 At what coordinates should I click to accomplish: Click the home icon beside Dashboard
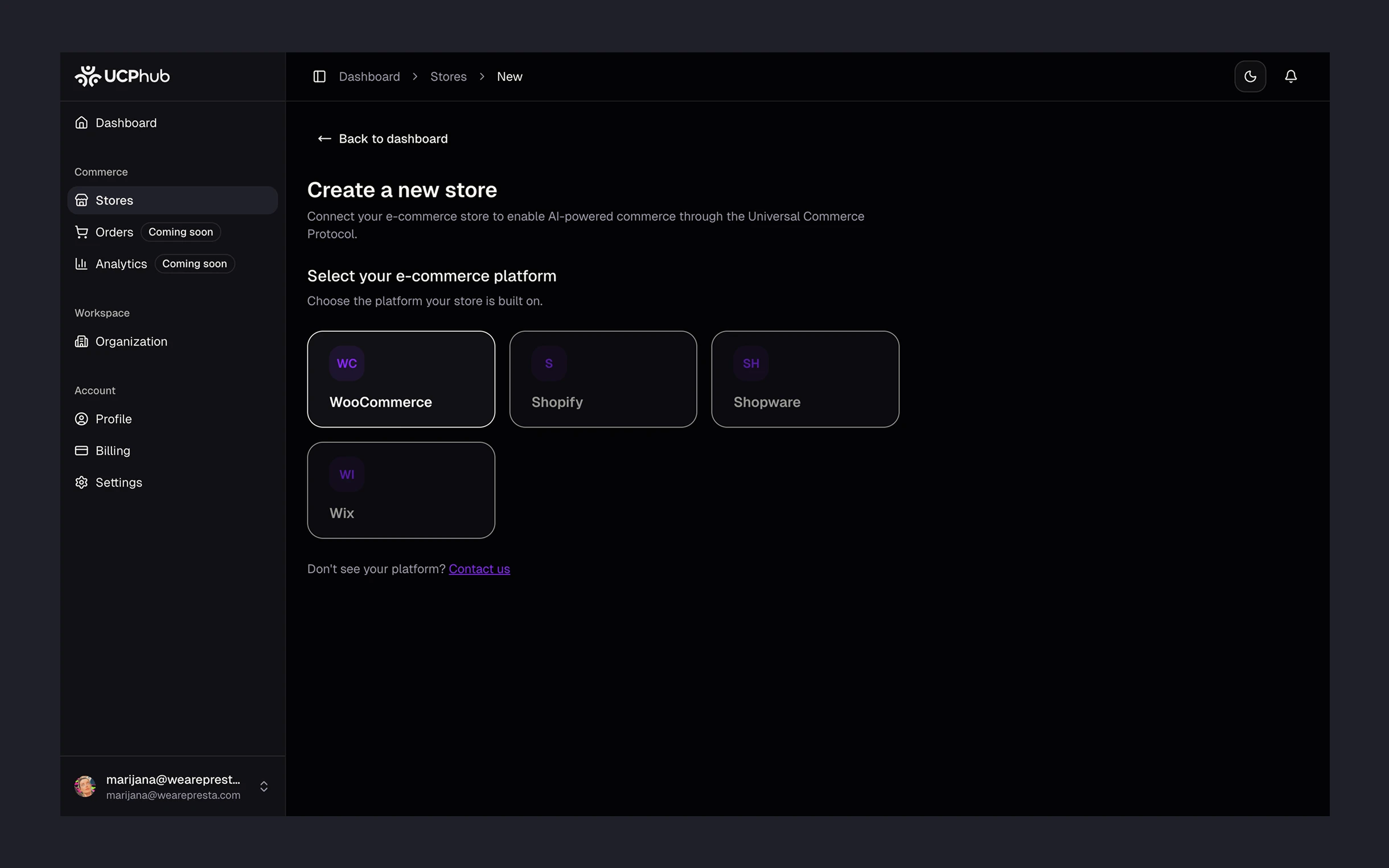tap(81, 123)
